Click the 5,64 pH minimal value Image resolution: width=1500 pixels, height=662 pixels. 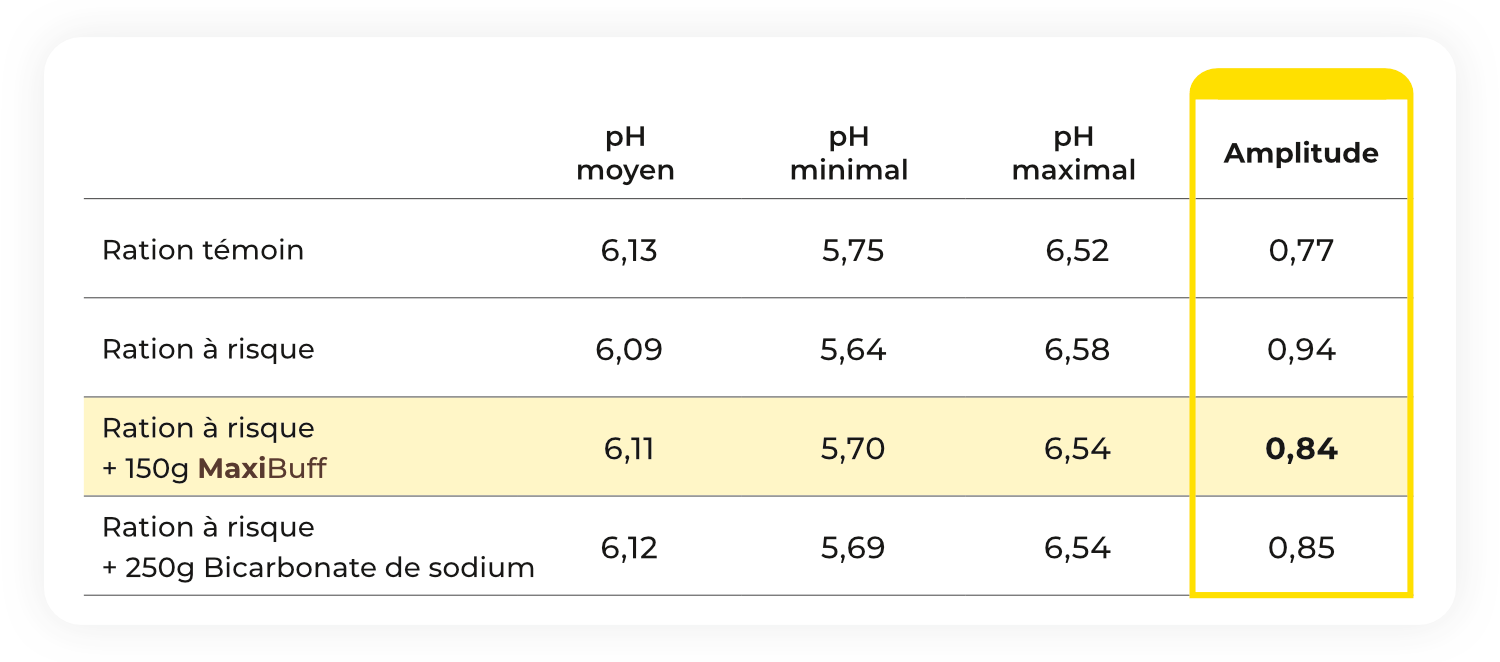[853, 350]
